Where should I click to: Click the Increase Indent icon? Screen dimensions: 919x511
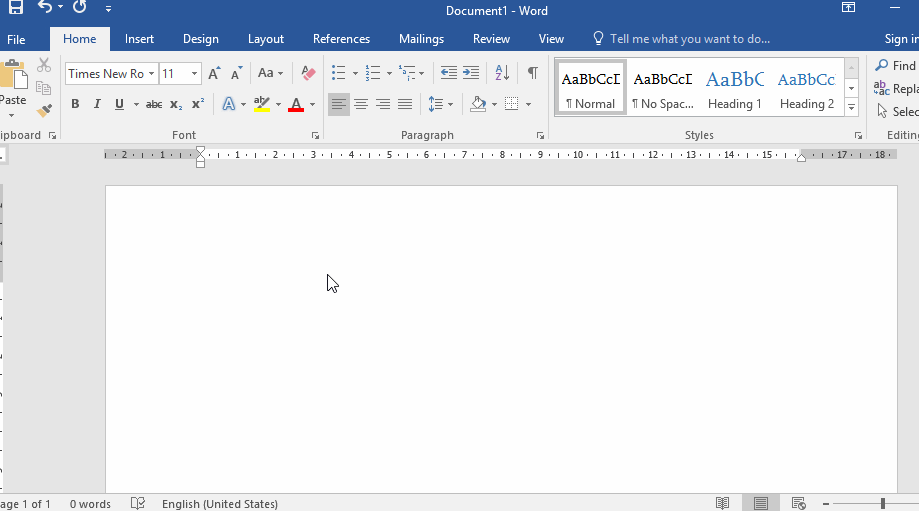coord(471,73)
